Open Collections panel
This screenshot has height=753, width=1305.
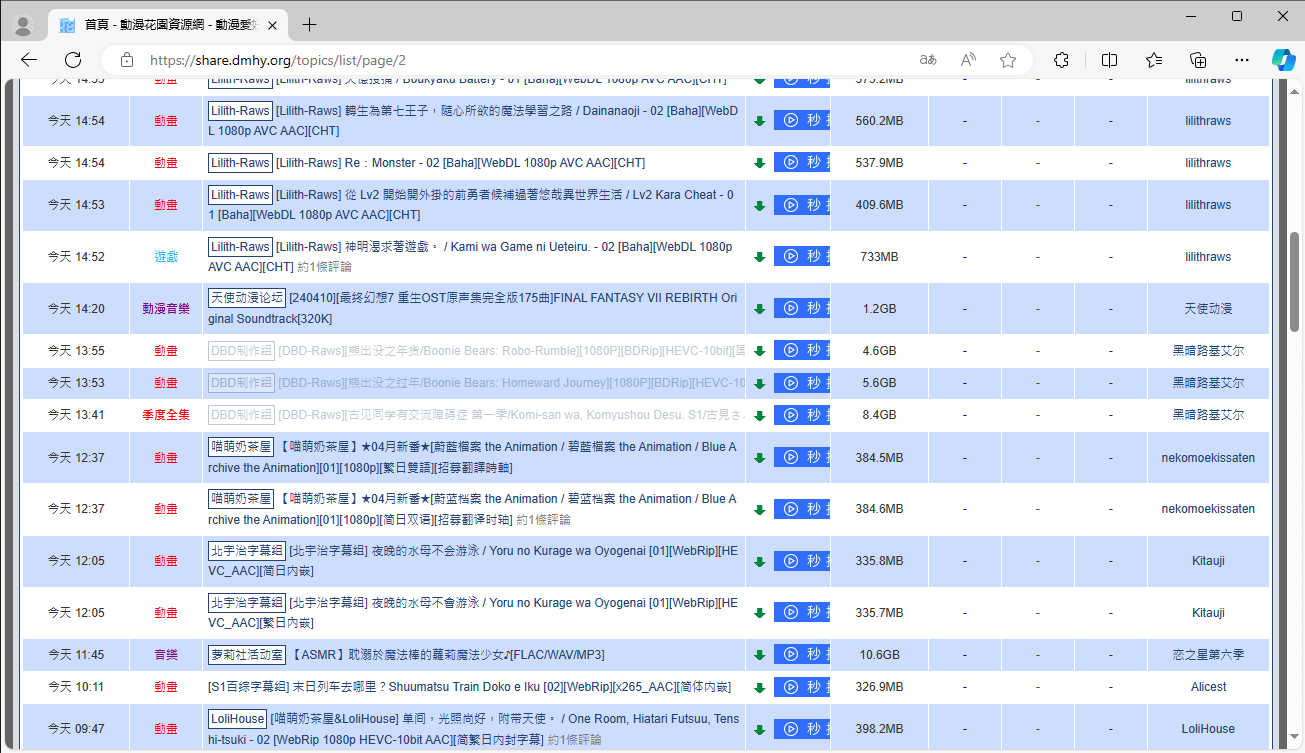(x=1198, y=60)
